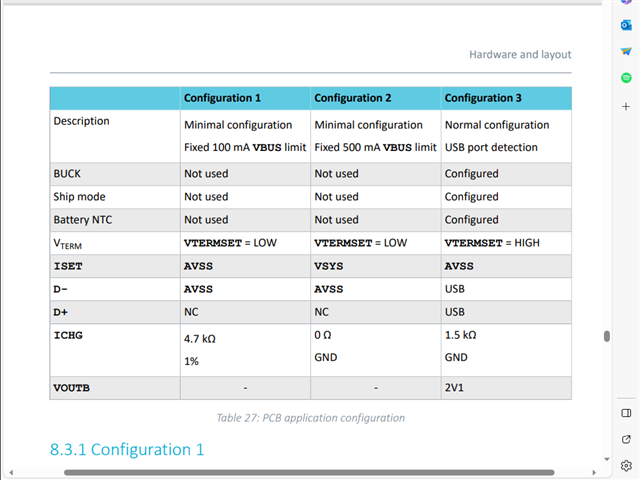
Task: Toggle the split screen sidebar icon
Action: 626,413
